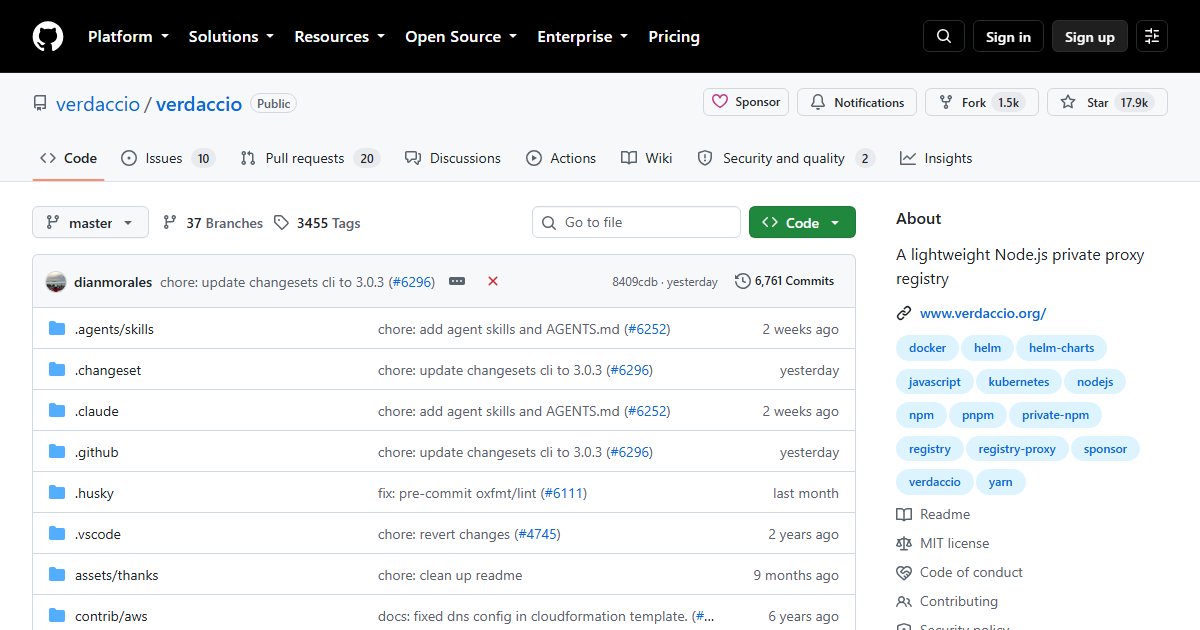Click the javascript topic tag
Screen dimensions: 1200x630
click(x=935, y=382)
